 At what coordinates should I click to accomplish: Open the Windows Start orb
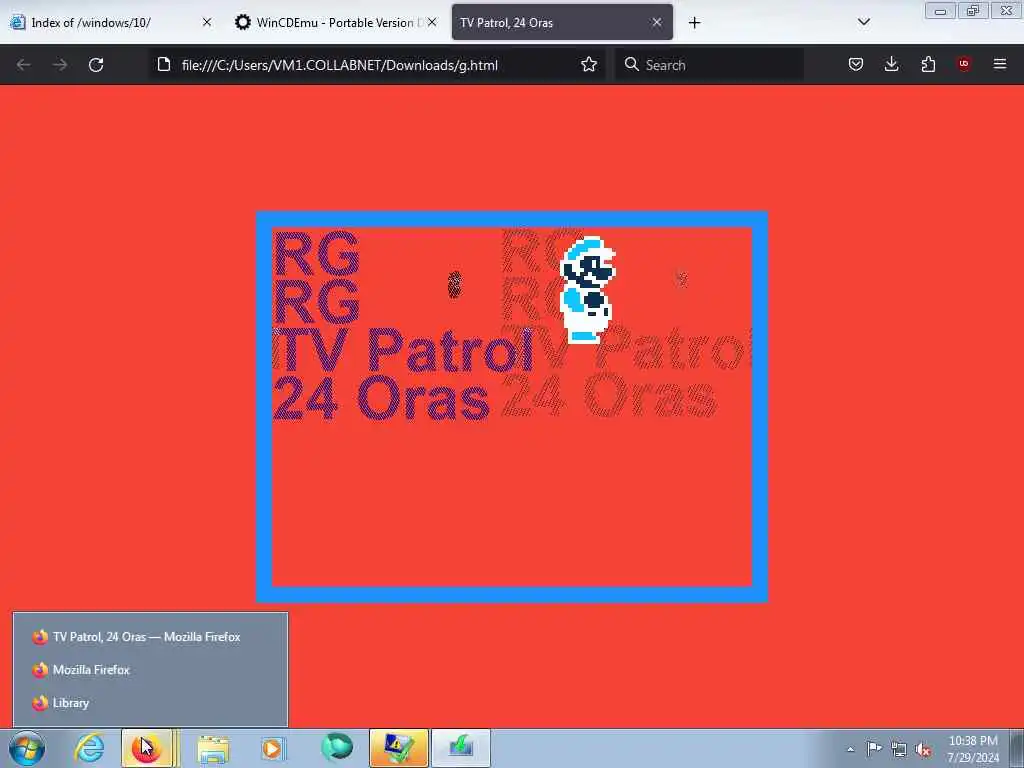click(27, 748)
